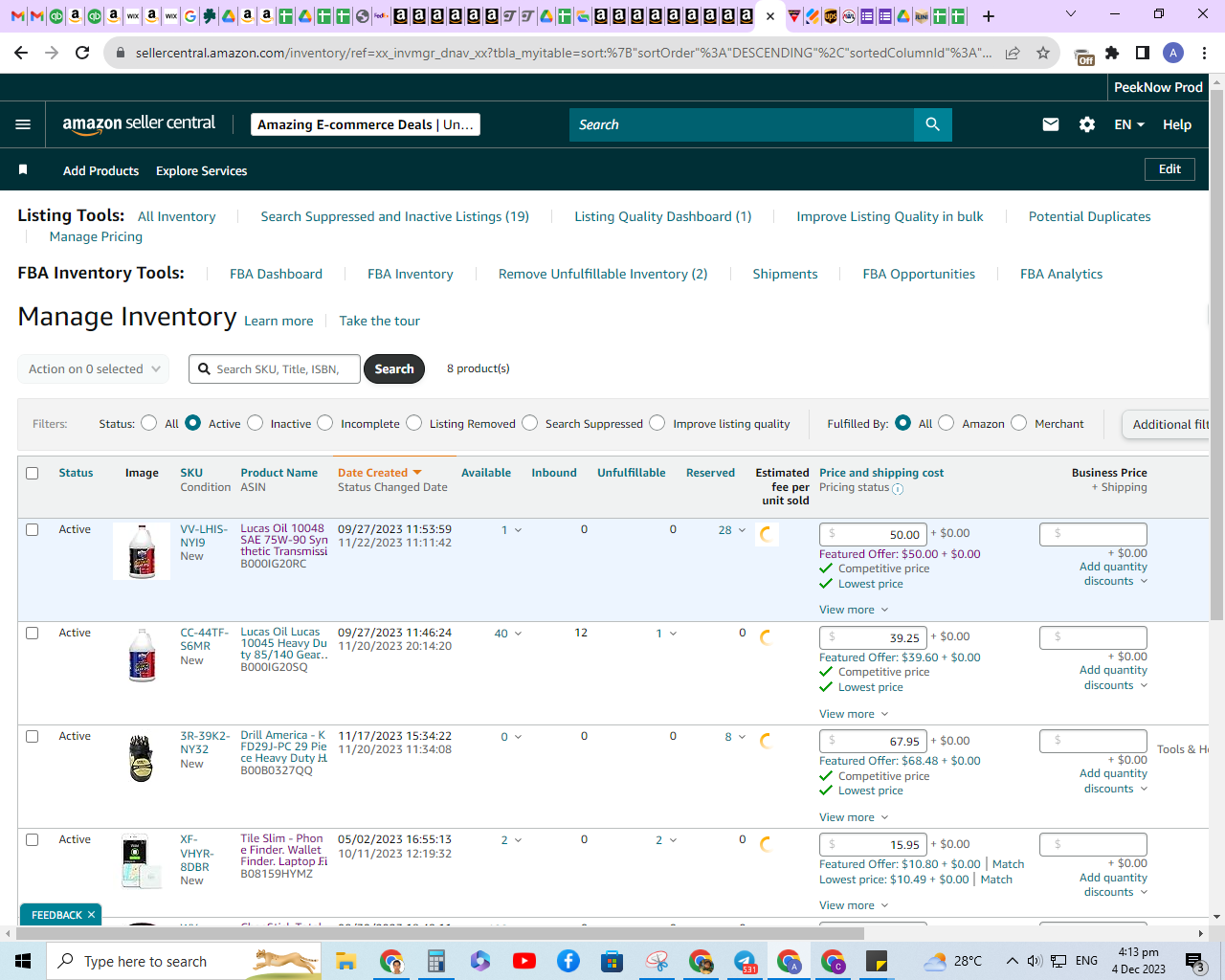Bookmark this page with the star icon

click(x=1043, y=53)
